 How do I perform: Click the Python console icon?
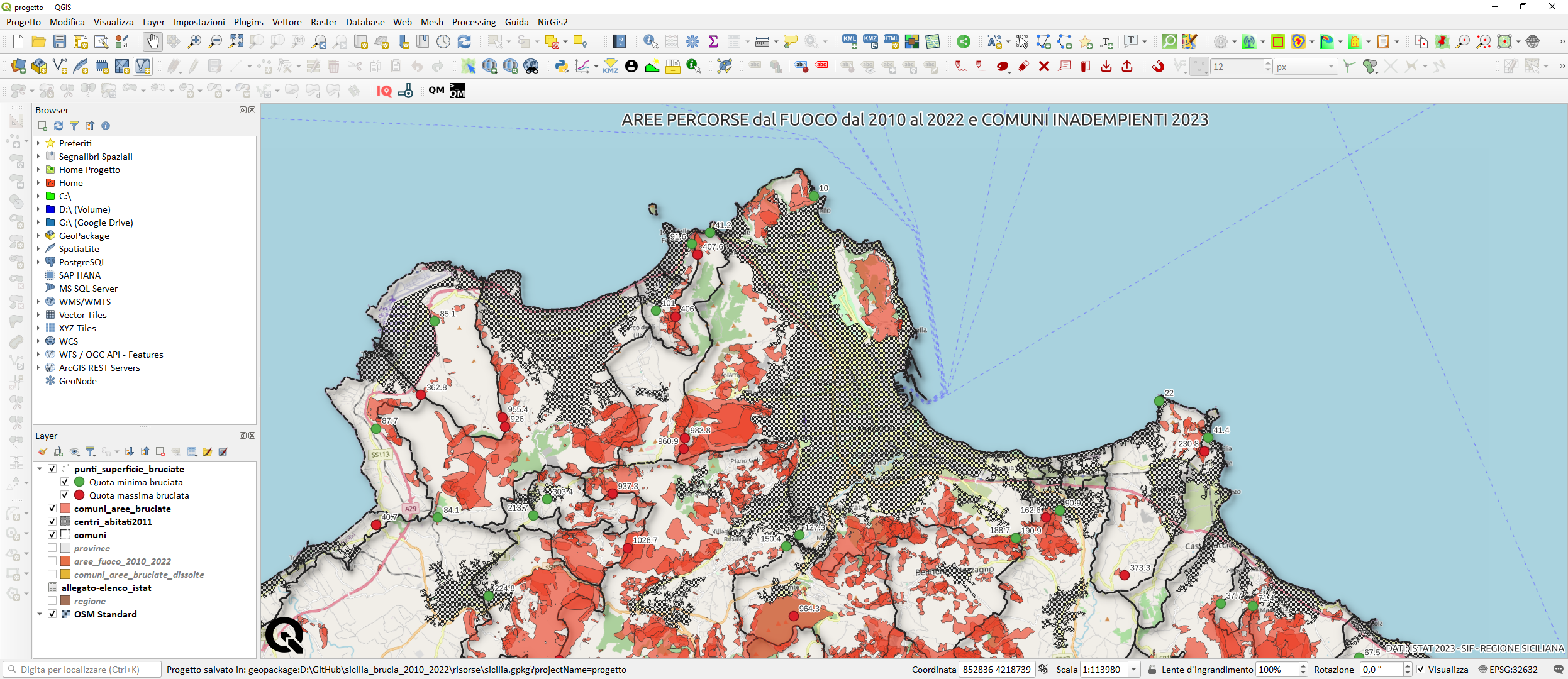pyautogui.click(x=561, y=66)
